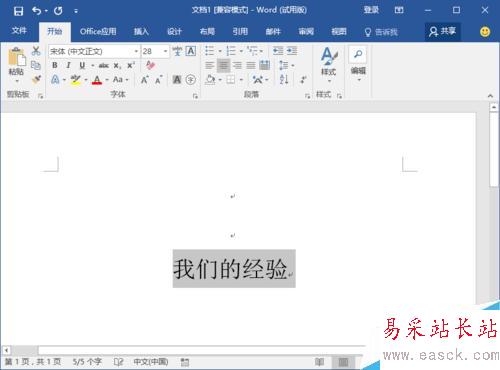Click the 告诉我 search box
Image resolution: width=500 pixels, height=370 pixels.
tap(382, 32)
